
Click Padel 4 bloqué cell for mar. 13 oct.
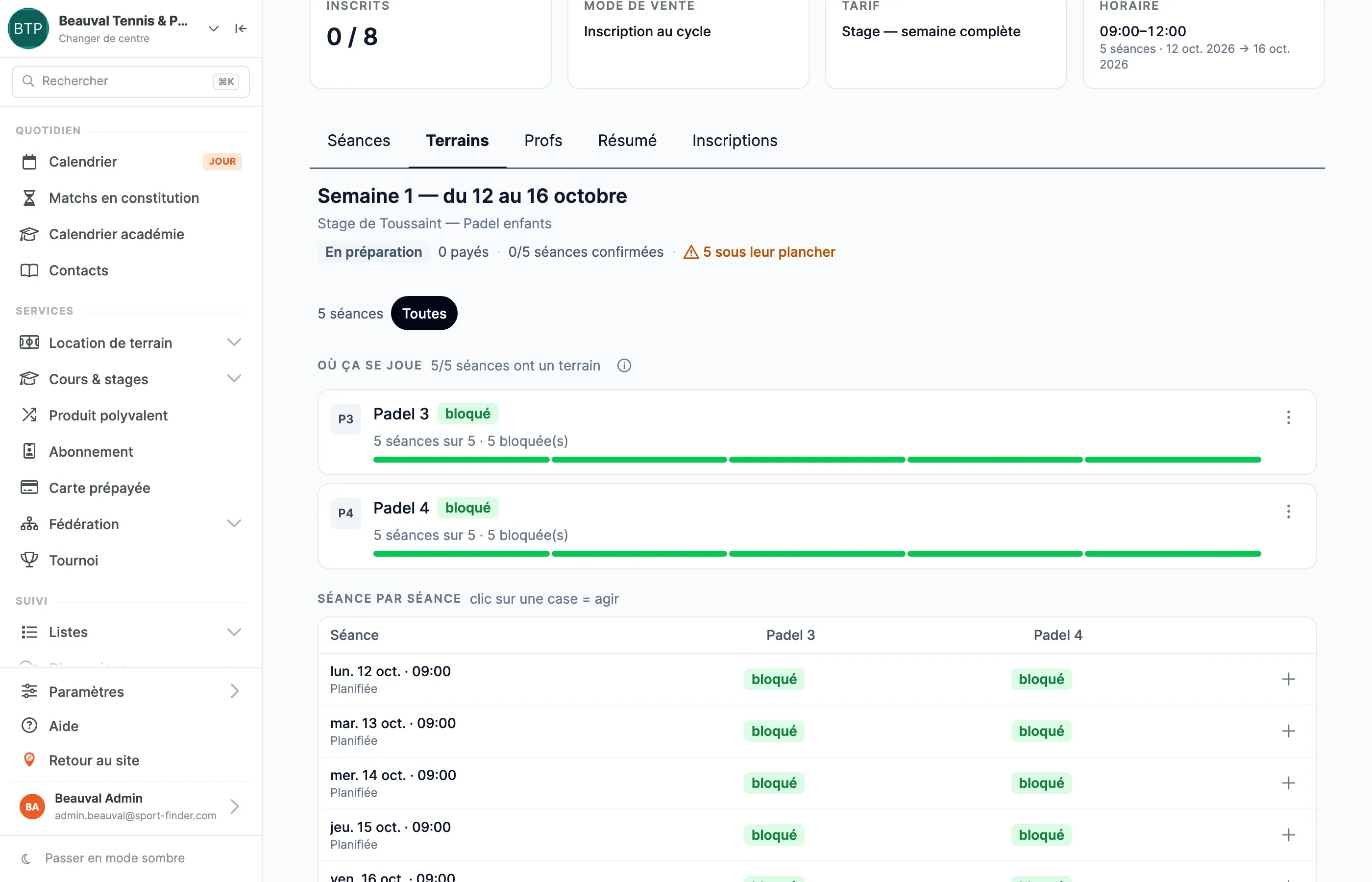[1041, 731]
